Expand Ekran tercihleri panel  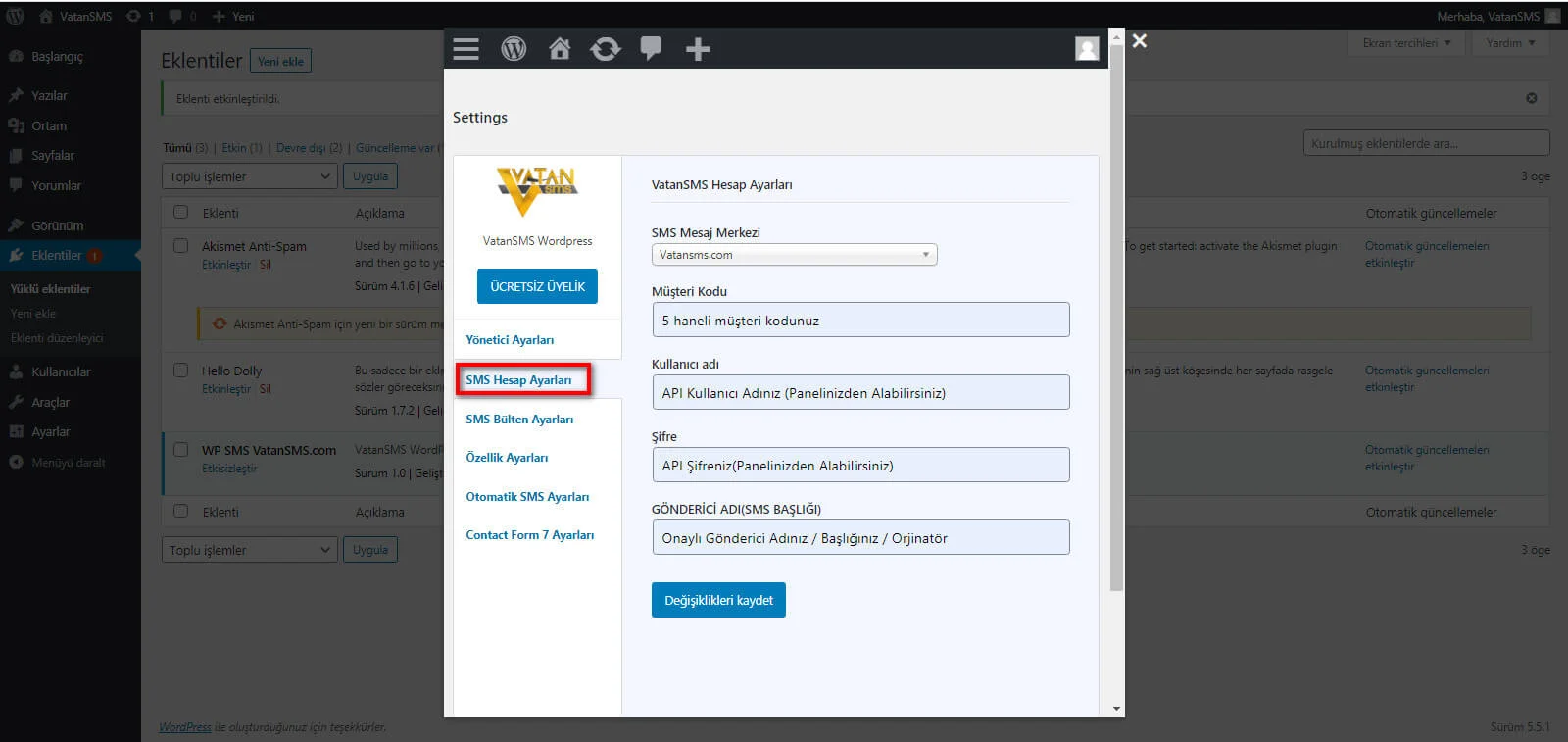(x=1406, y=43)
